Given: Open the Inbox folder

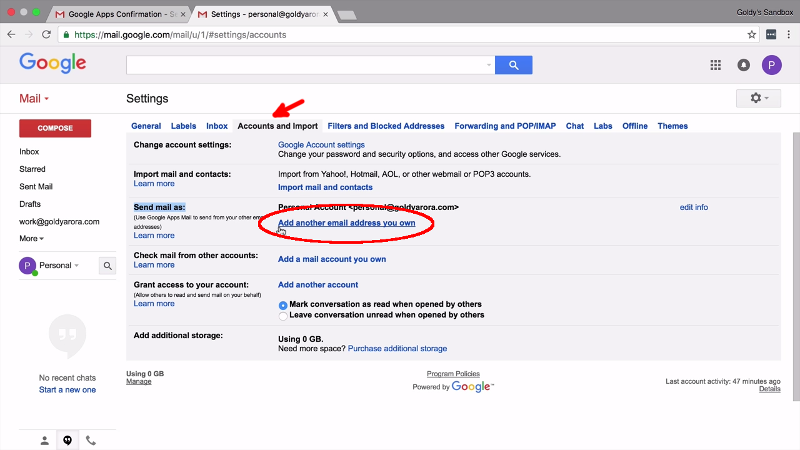Looking at the screenshot, I should [x=29, y=152].
